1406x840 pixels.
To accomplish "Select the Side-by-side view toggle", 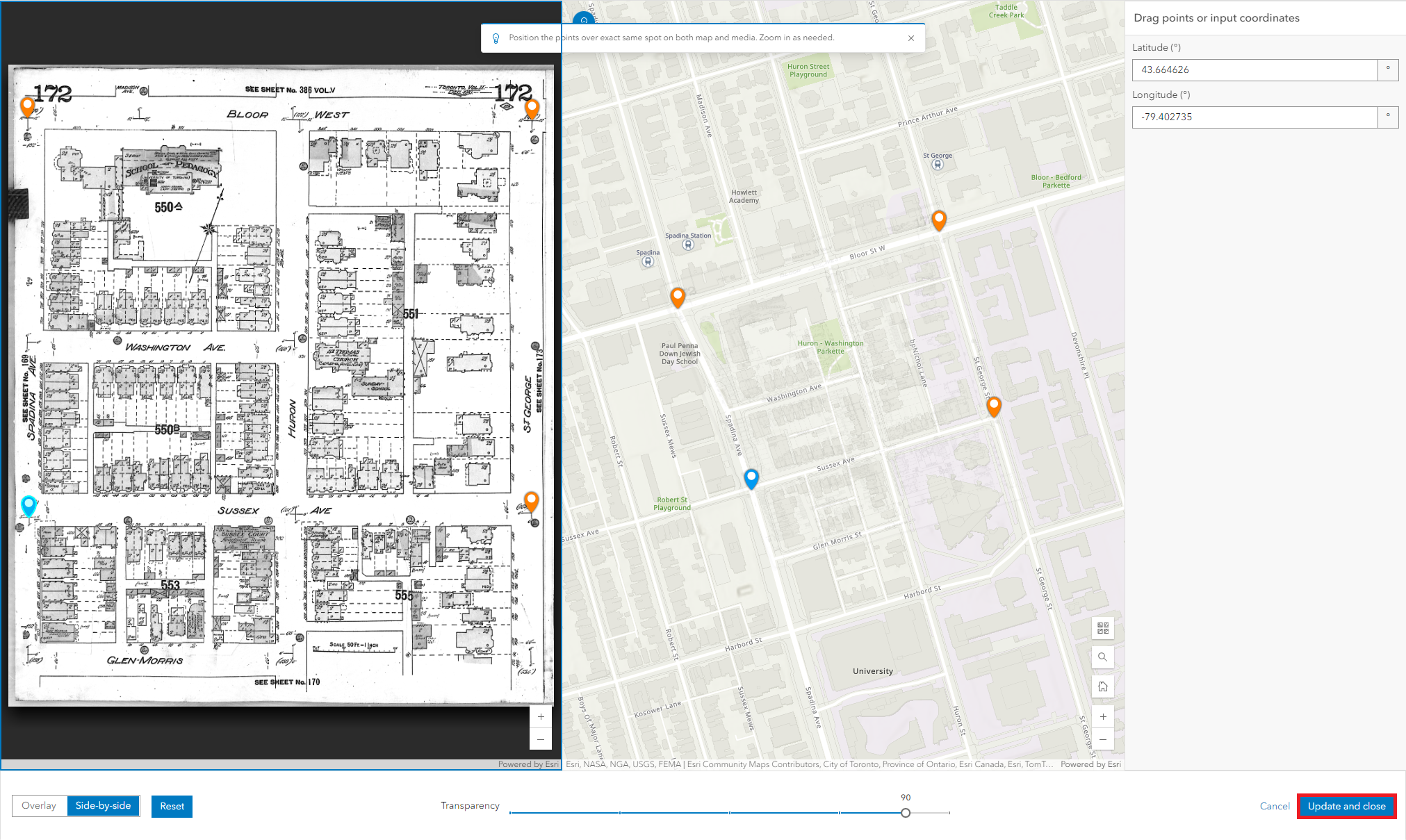I will pyautogui.click(x=104, y=805).
